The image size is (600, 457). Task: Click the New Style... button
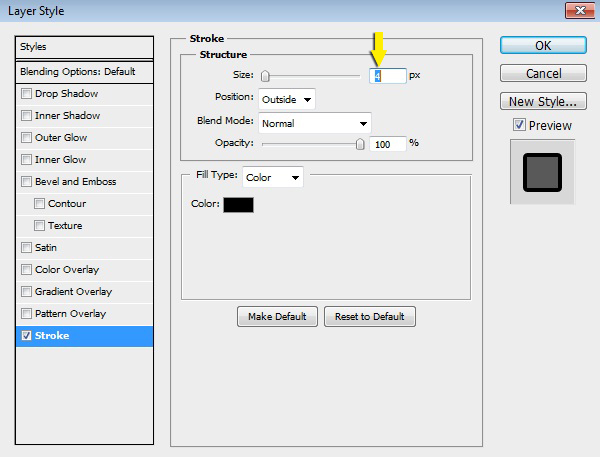[x=542, y=101]
